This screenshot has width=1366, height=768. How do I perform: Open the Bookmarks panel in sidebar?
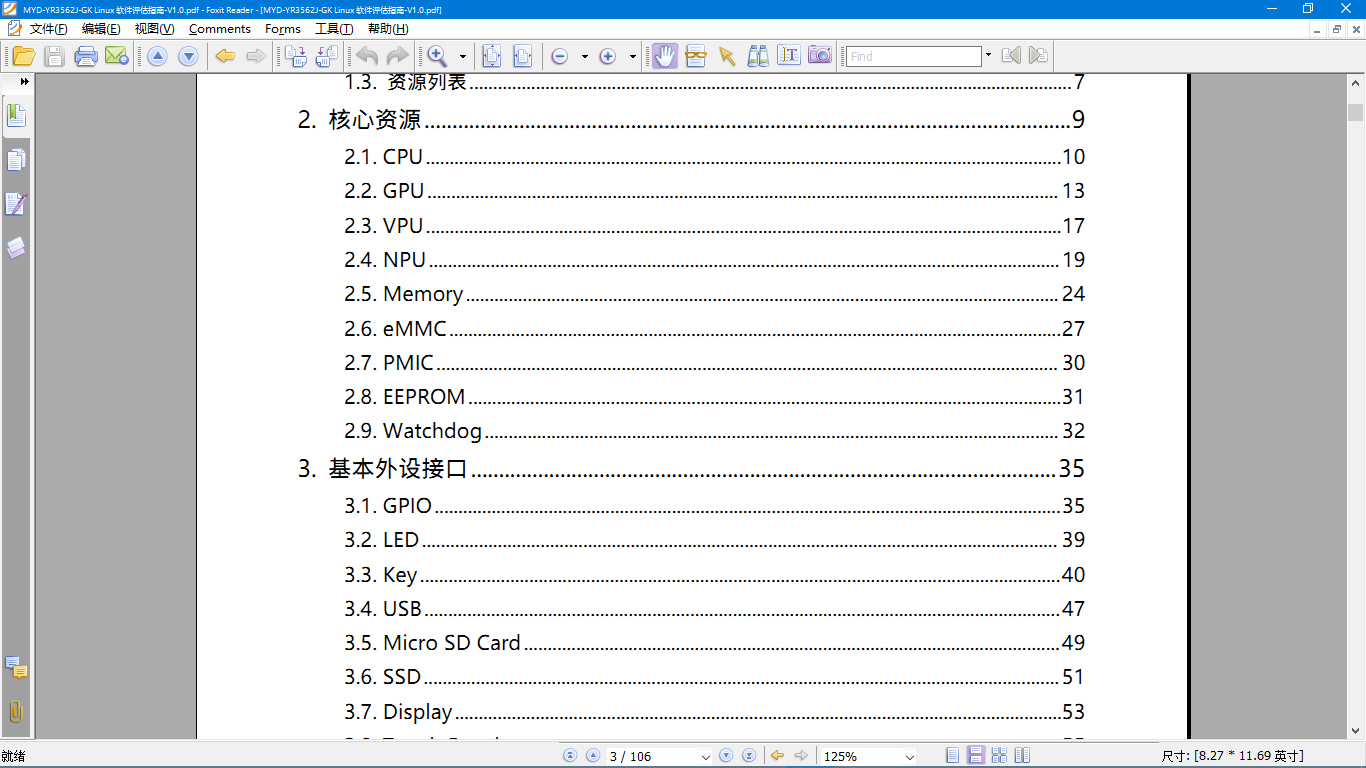tap(16, 116)
